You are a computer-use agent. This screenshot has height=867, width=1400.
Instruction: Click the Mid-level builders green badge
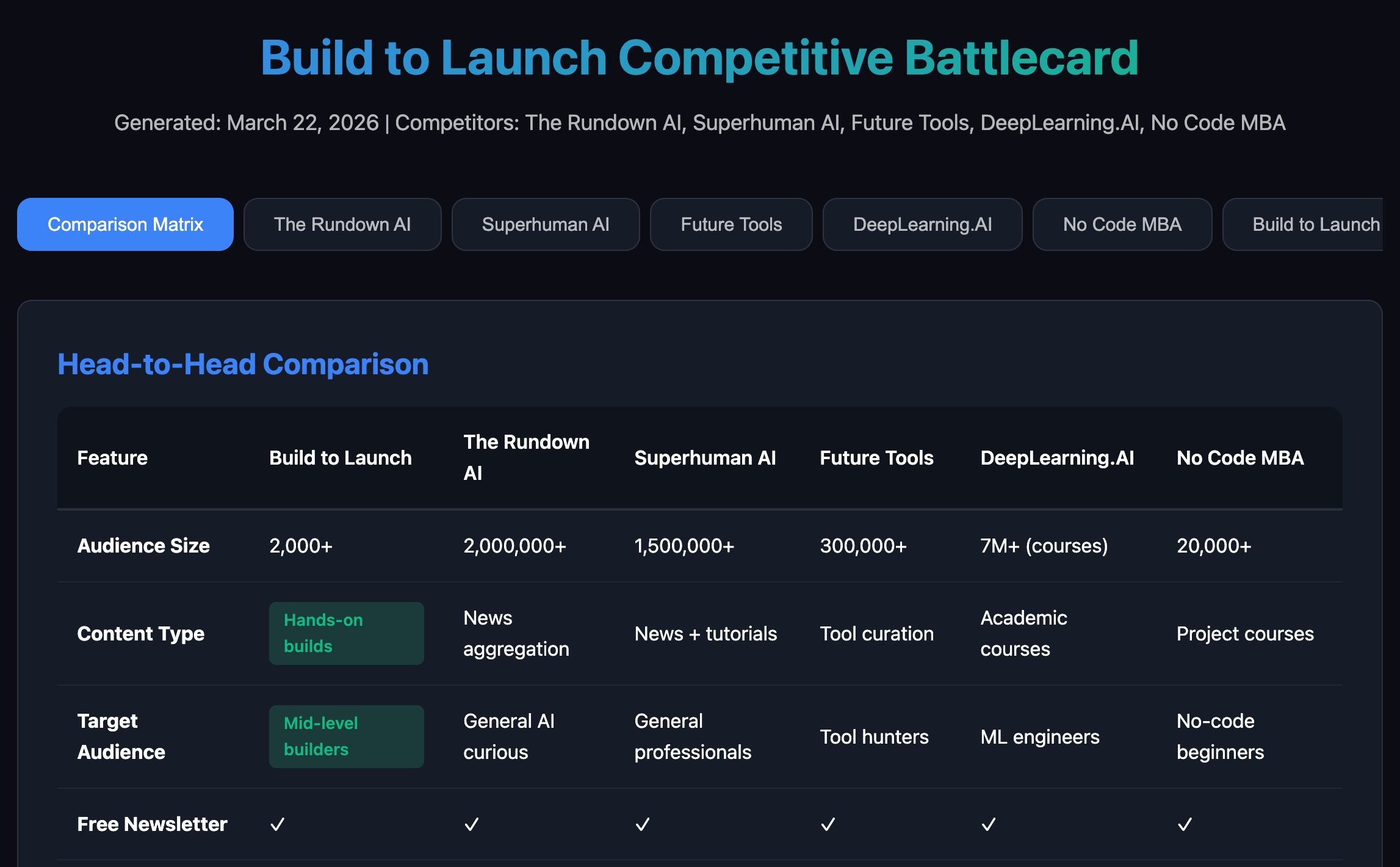(x=346, y=736)
